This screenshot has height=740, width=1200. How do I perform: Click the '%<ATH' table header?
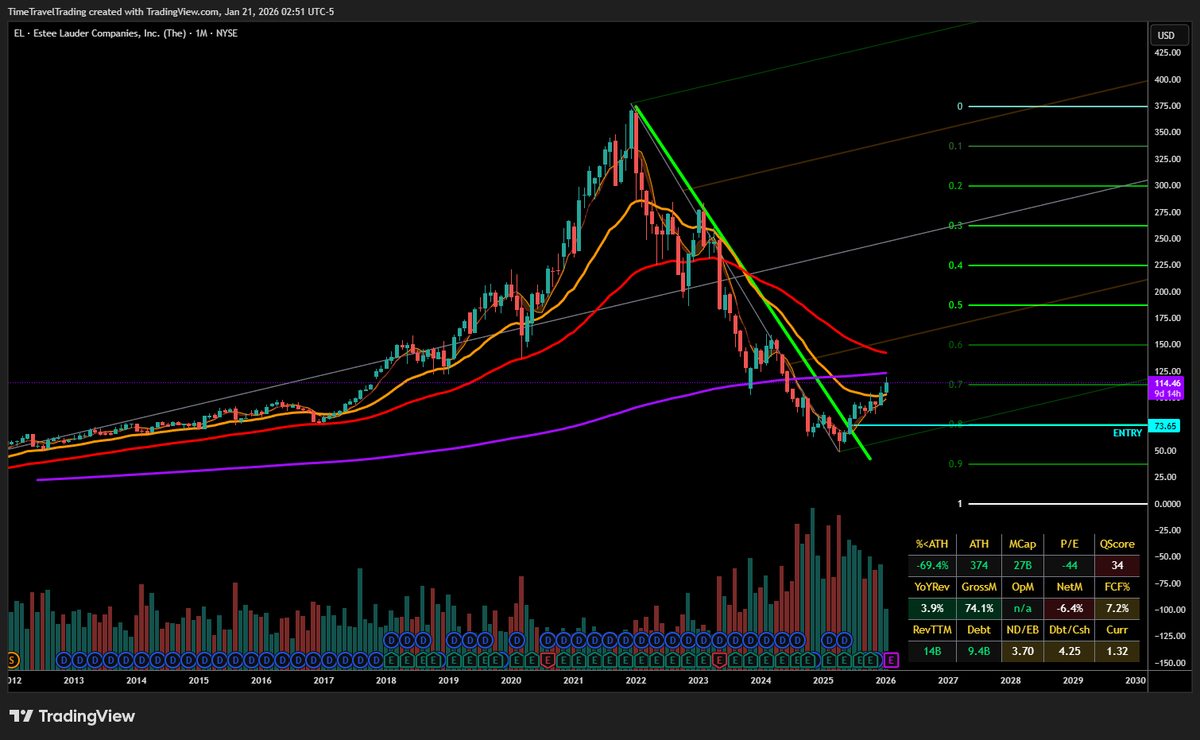click(930, 545)
